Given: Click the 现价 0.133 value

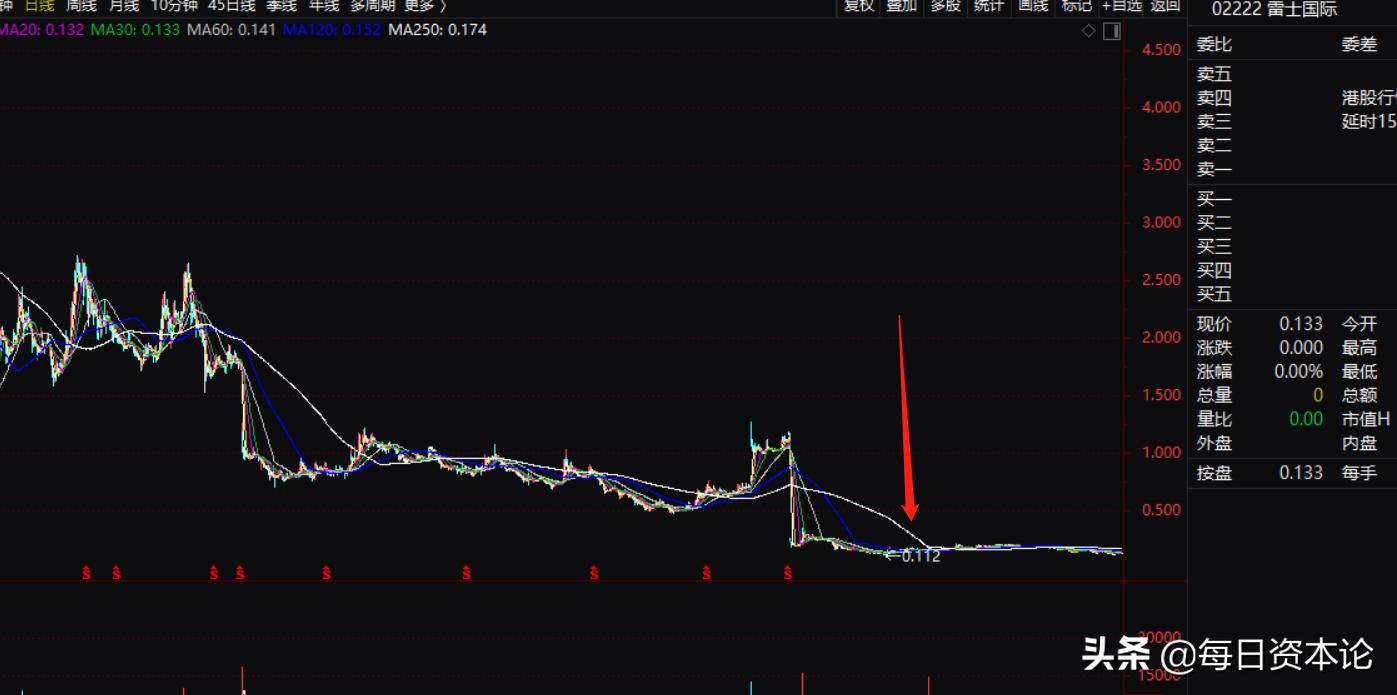Looking at the screenshot, I should 1301,324.
